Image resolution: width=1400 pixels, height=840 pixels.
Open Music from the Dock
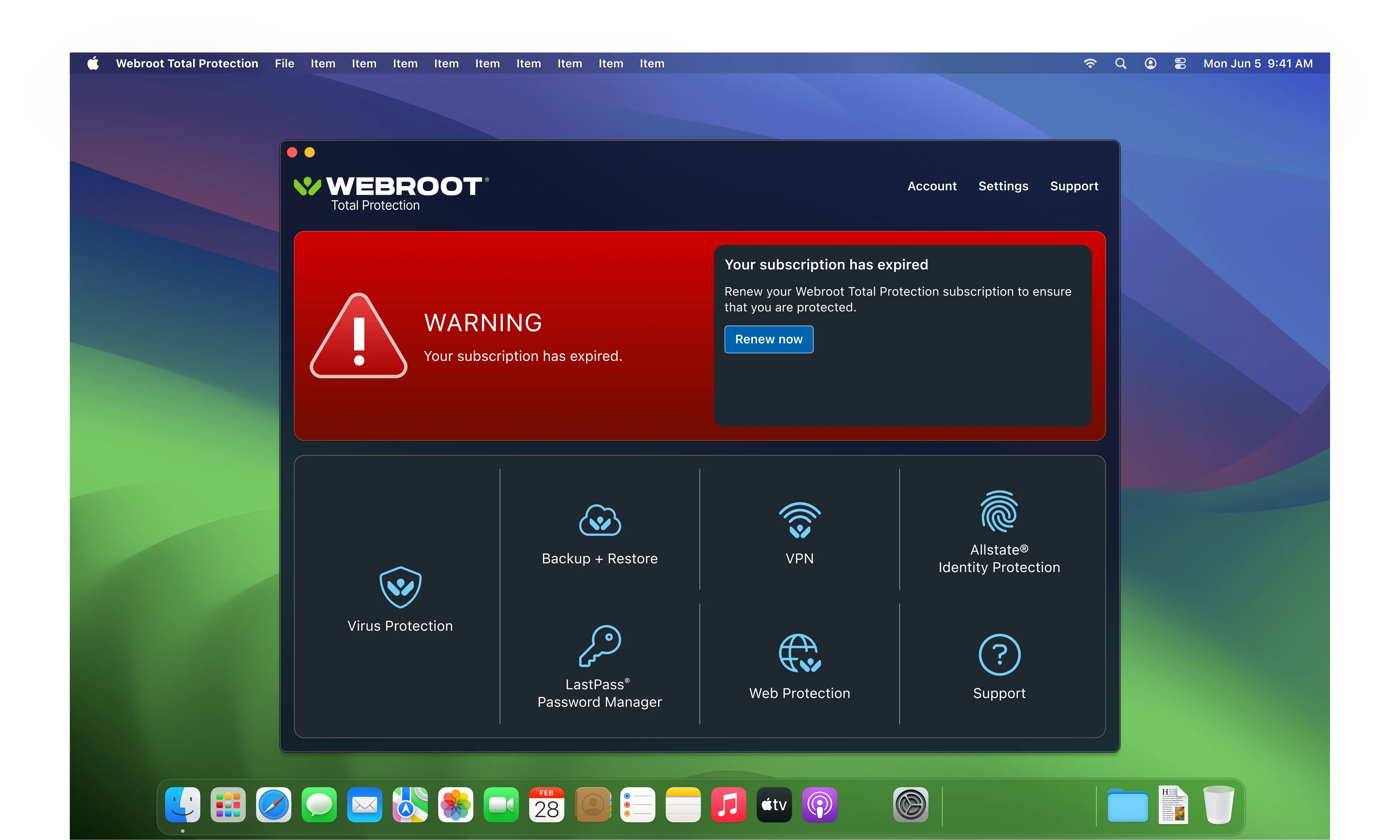[x=728, y=804]
